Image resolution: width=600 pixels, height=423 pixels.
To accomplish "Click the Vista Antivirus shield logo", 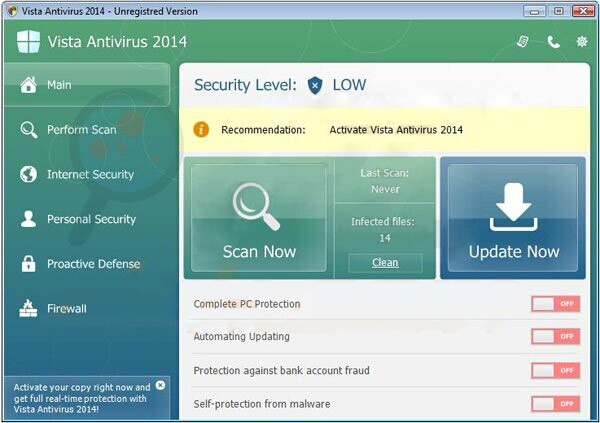I will (x=28, y=41).
